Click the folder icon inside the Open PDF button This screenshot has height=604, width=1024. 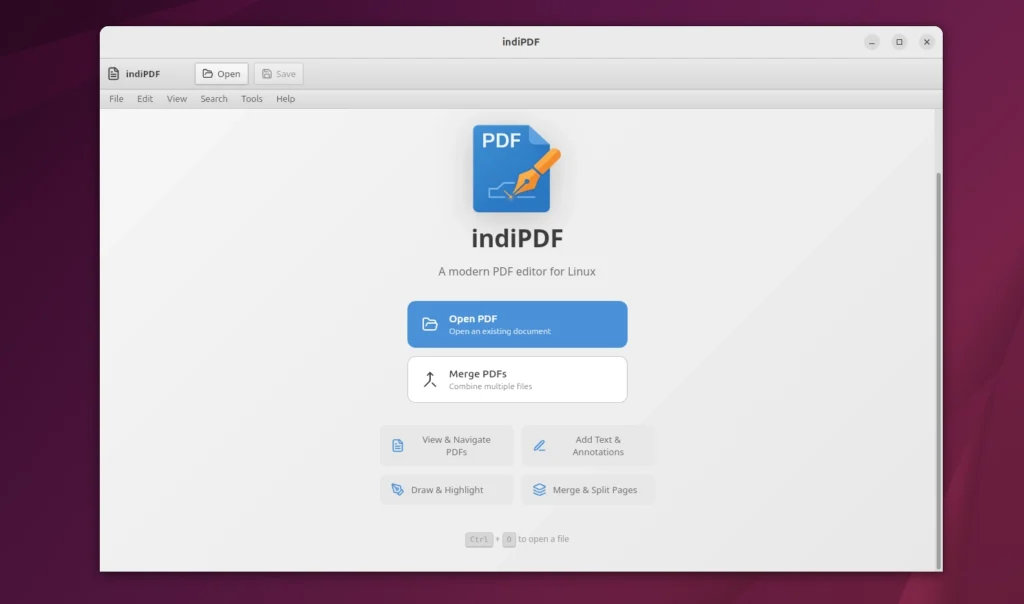pos(430,323)
